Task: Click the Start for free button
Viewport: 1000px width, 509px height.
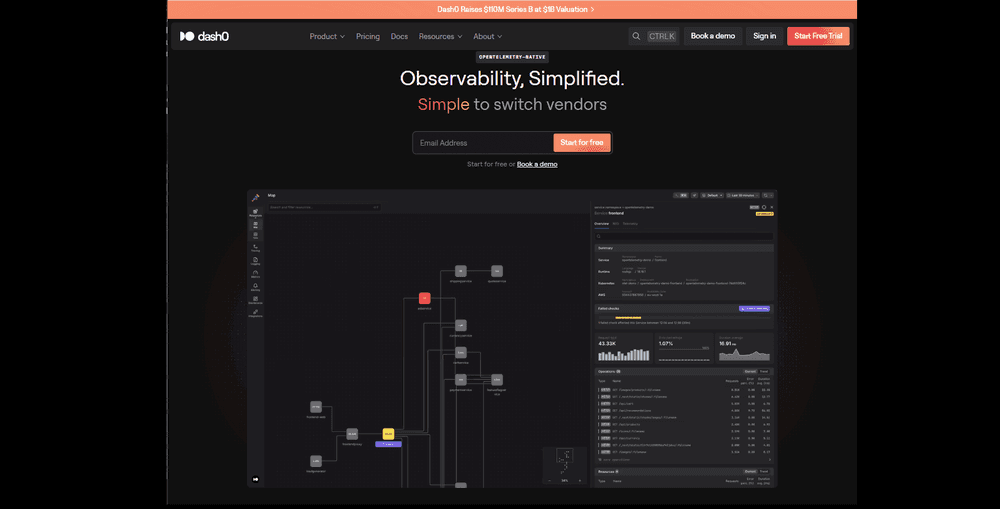Action: pos(581,143)
